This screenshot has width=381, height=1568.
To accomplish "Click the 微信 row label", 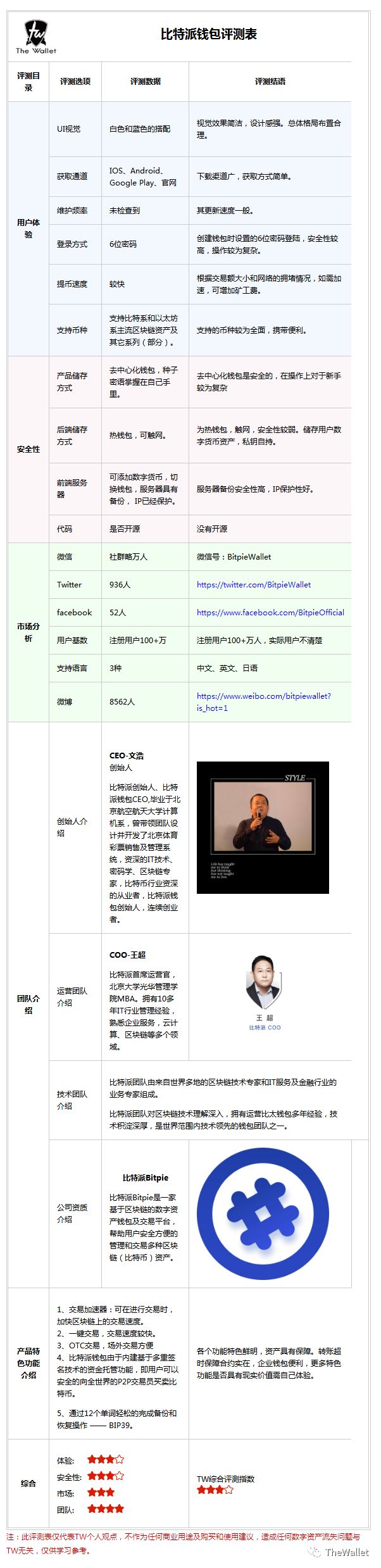I will (65, 556).
